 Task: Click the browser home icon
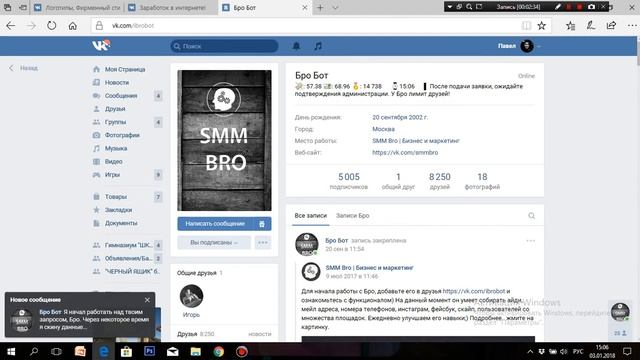click(x=73, y=26)
